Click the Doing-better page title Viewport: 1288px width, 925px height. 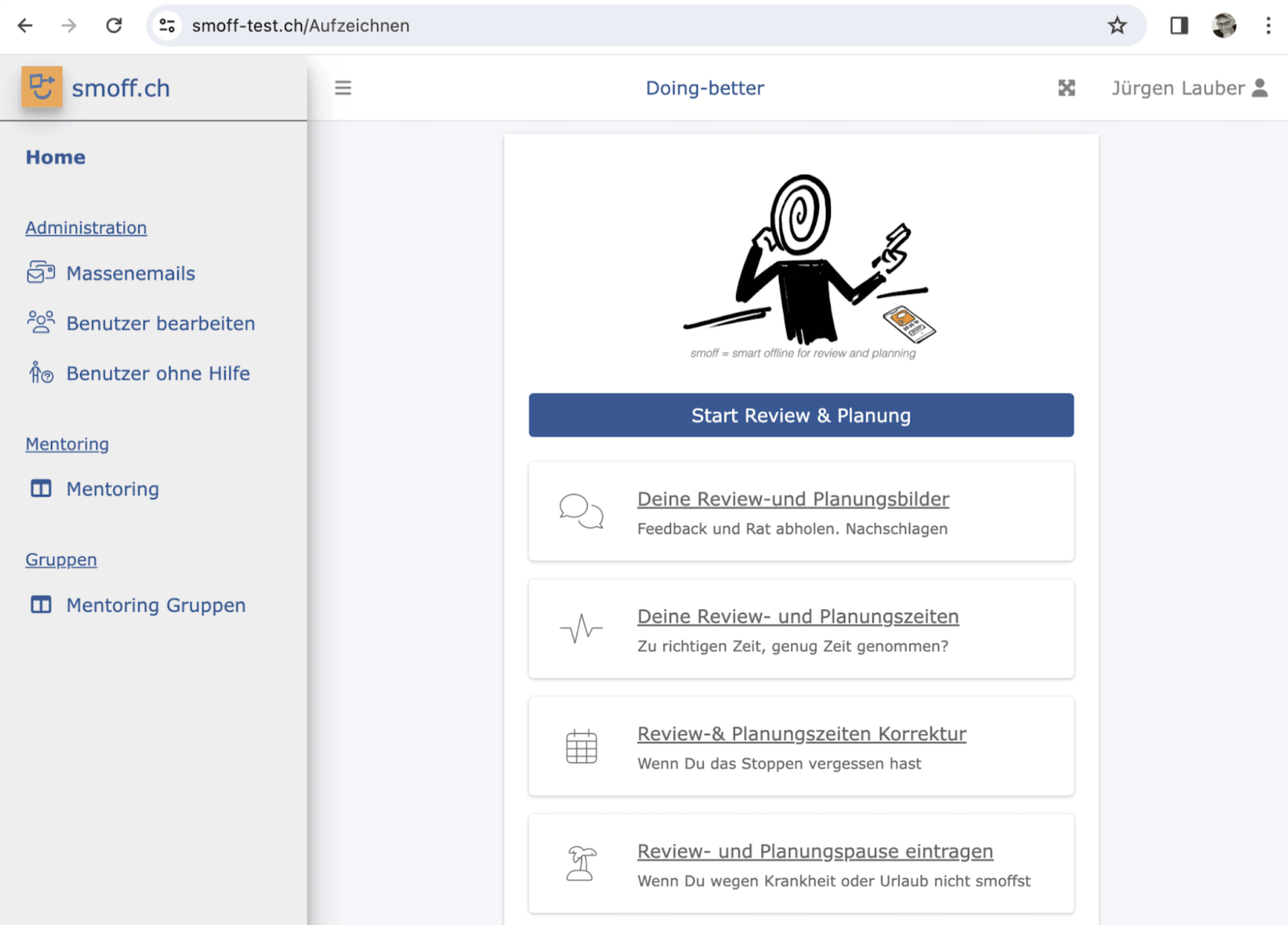[705, 87]
